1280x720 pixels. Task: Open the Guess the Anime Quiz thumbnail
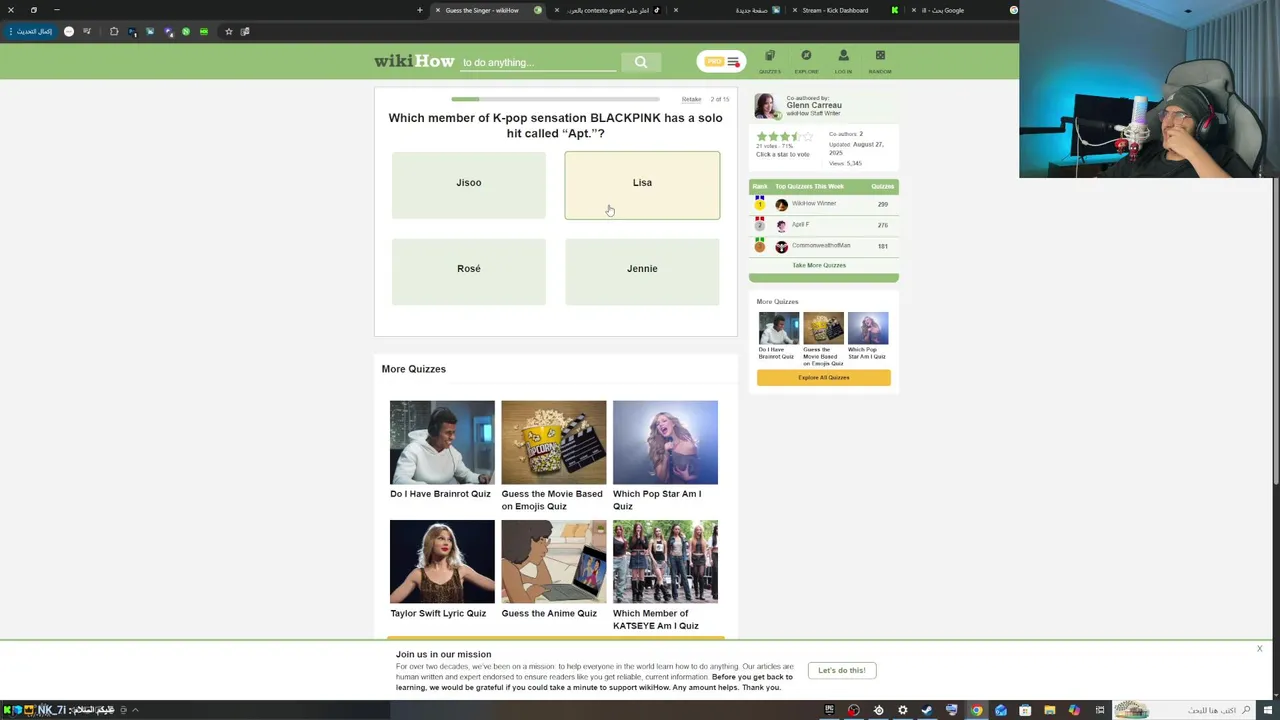(553, 561)
